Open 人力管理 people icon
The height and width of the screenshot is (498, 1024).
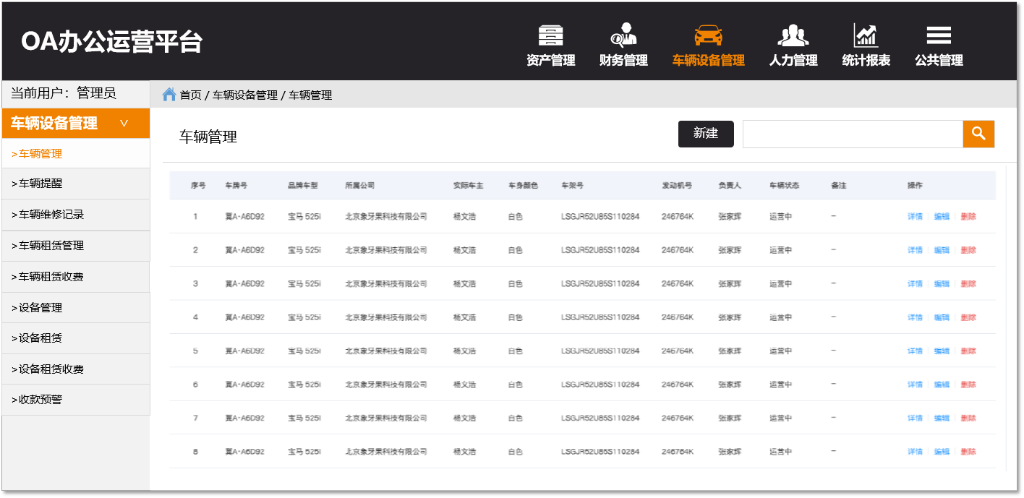click(x=793, y=36)
